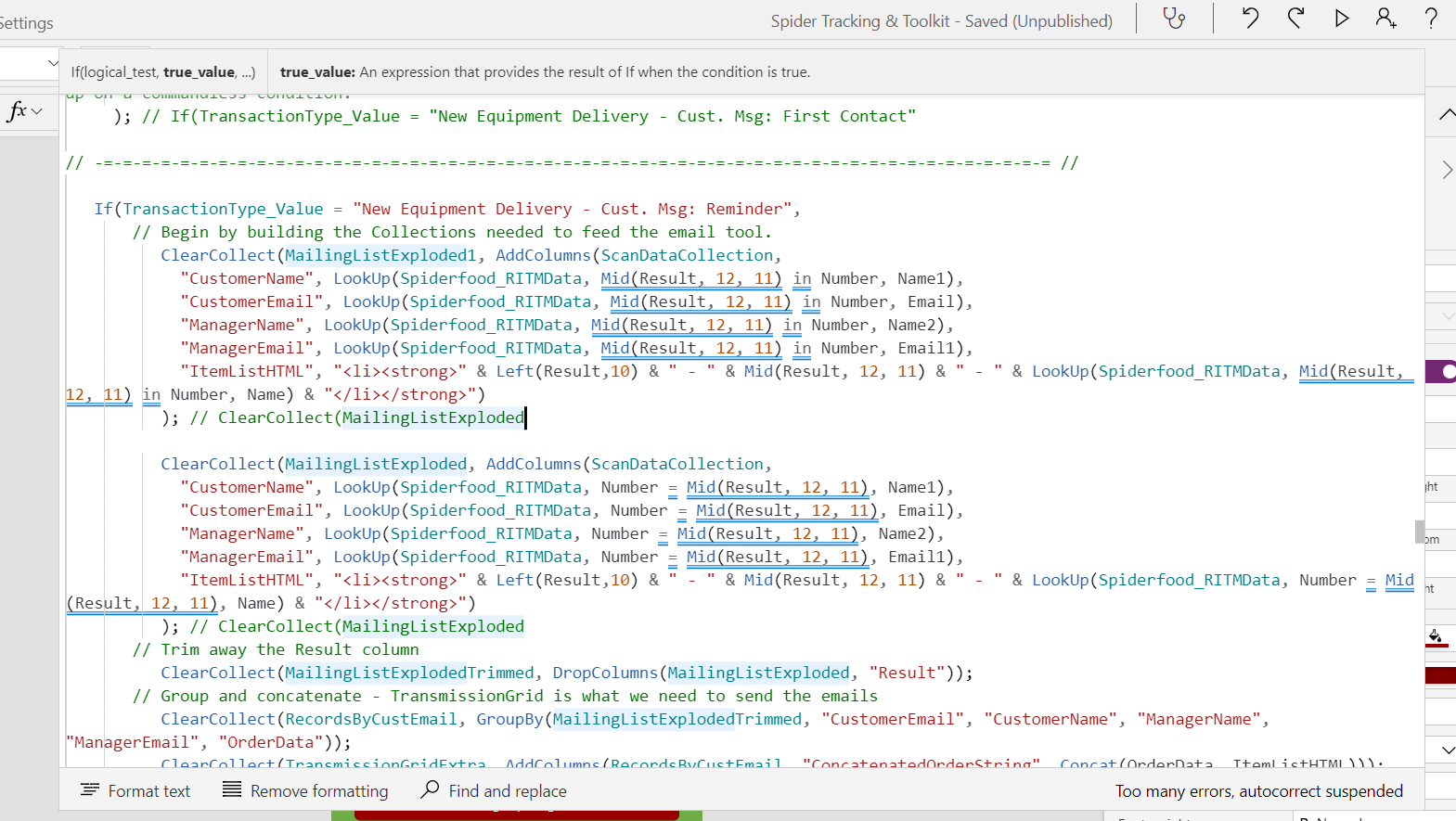
Task: Open the property selector dropdown chevron
Action: coord(53,63)
